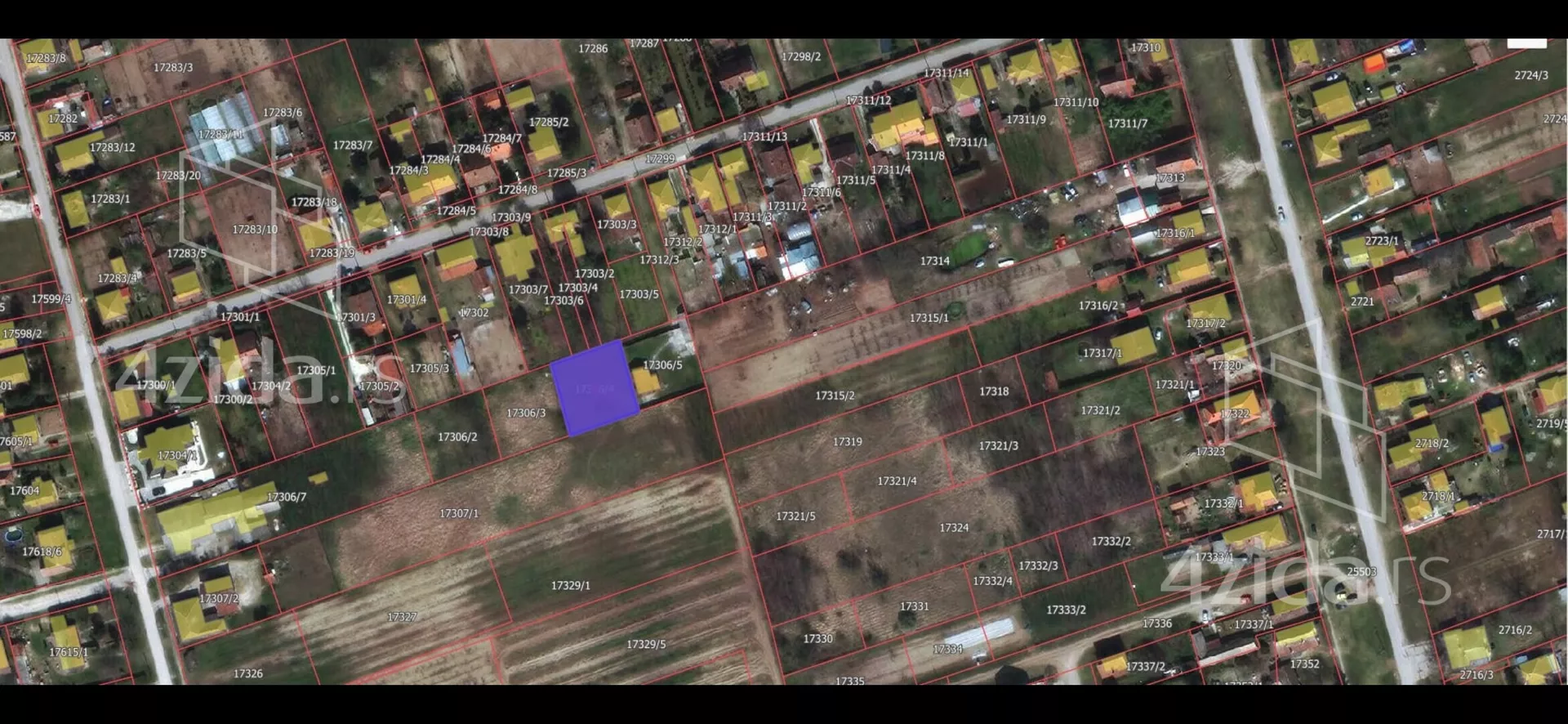Viewport: 1568px width, 724px height.
Task: Select road parcel labeled 17299
Action: coord(660,159)
